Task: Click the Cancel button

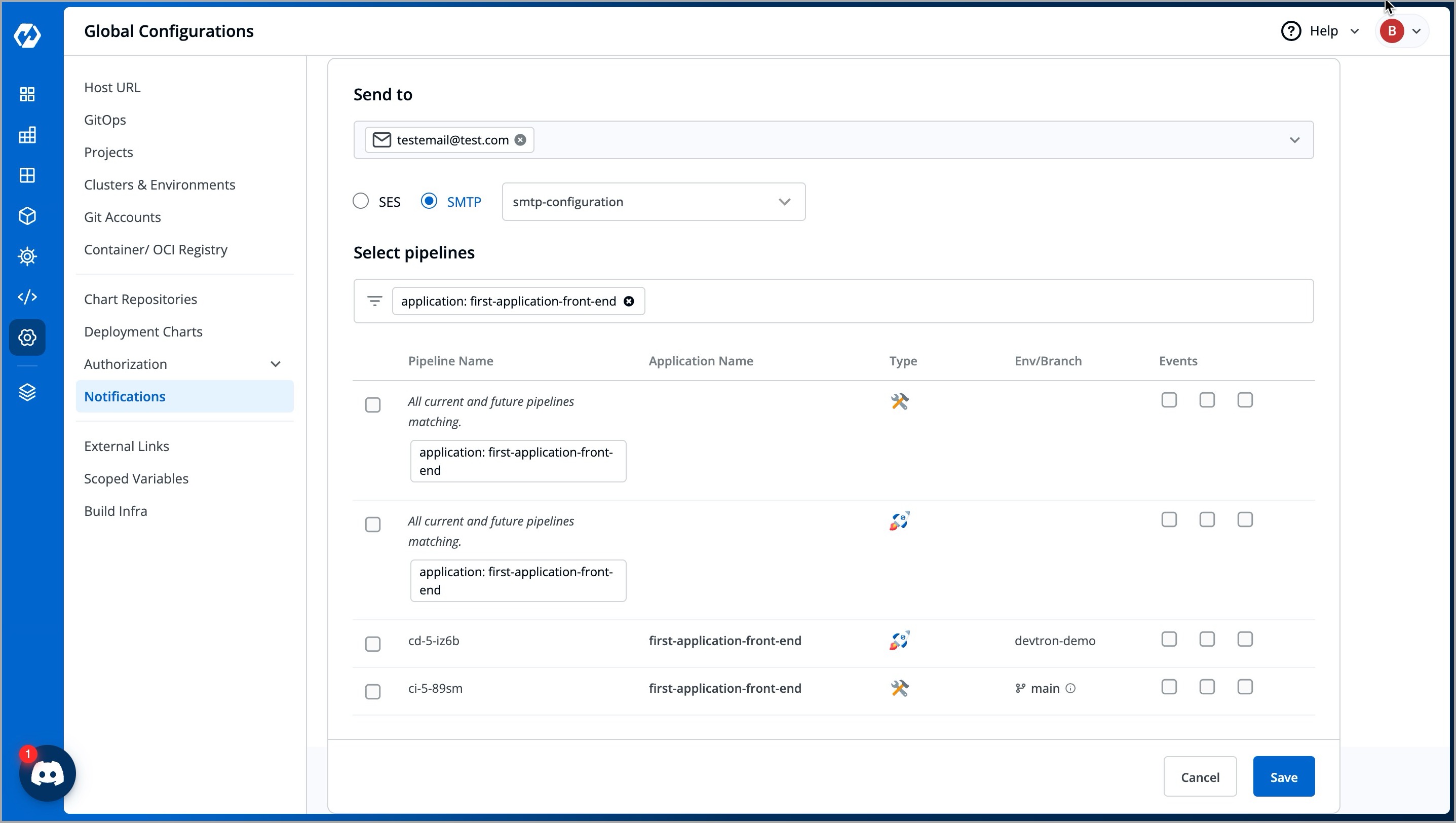Action: click(1200, 777)
